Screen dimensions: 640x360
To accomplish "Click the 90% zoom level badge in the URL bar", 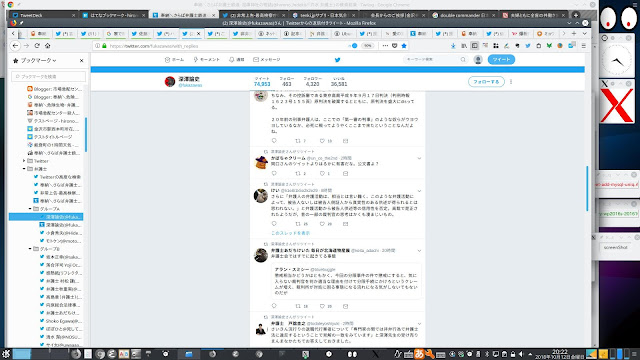I will (368, 46).
